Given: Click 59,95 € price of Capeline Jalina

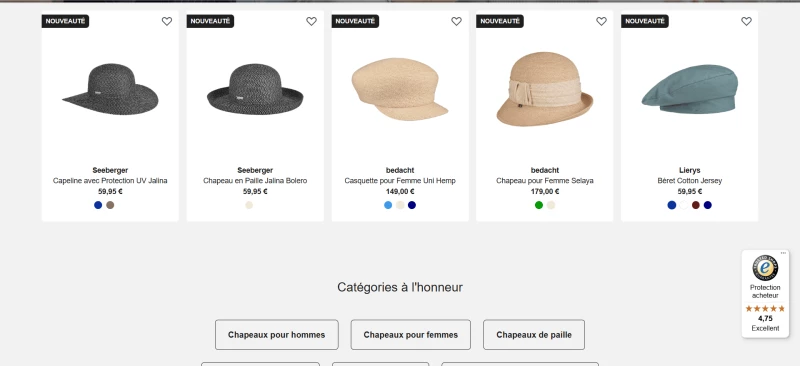Looking at the screenshot, I should click(x=110, y=191).
